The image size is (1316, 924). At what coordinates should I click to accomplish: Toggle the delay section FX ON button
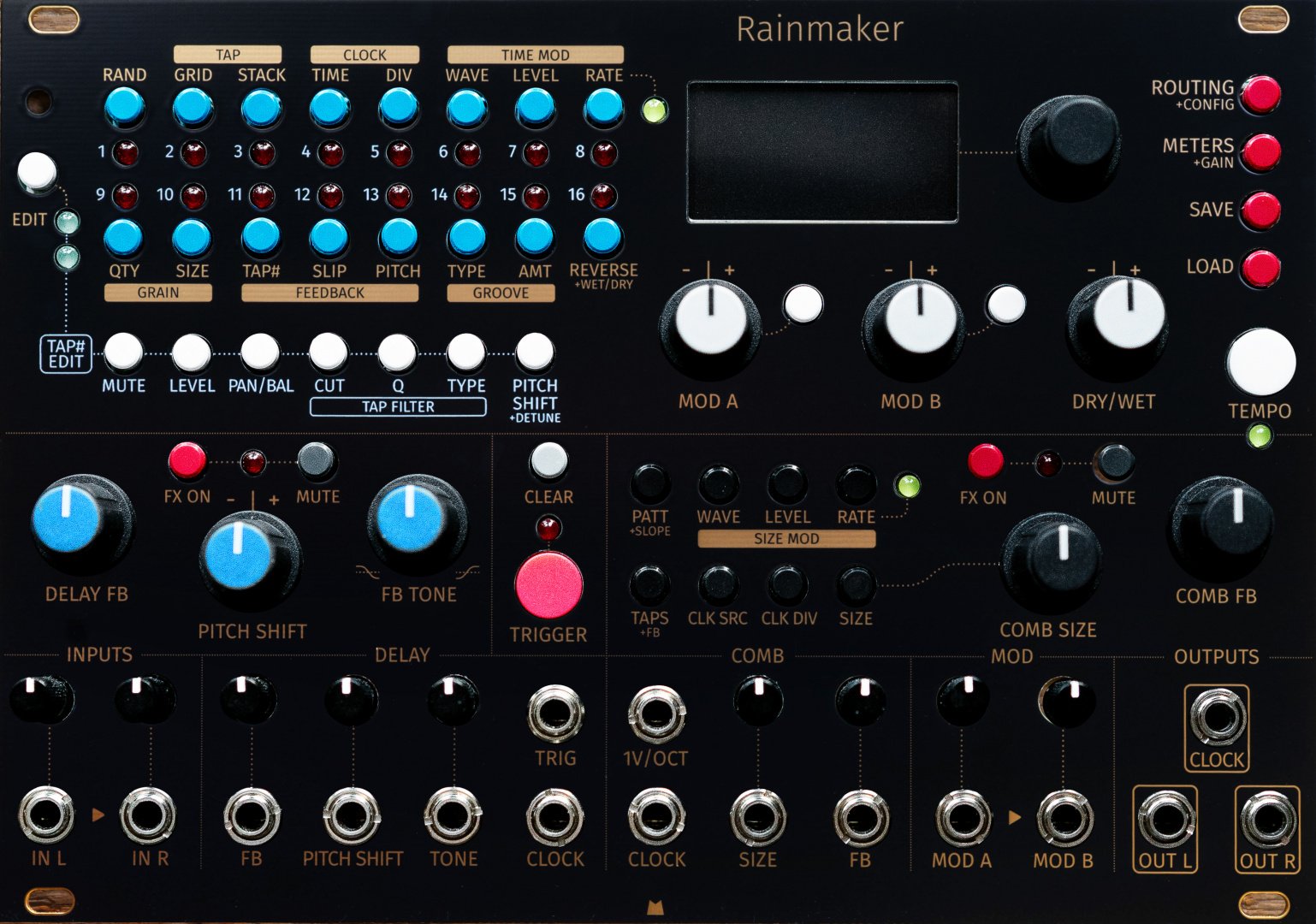(x=187, y=461)
